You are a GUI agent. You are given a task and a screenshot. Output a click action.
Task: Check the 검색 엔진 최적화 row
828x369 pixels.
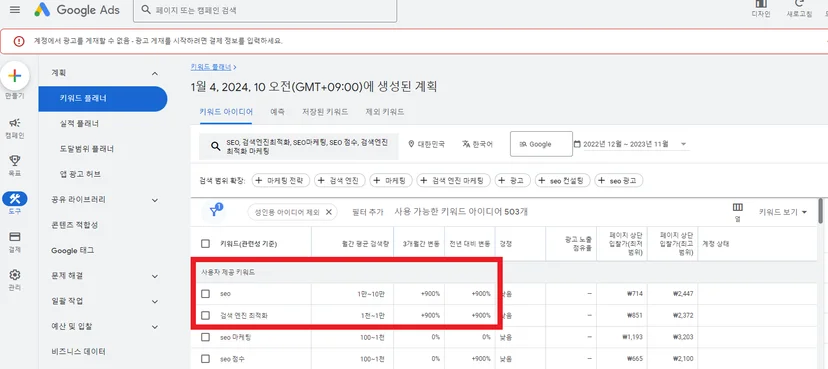pyautogui.click(x=205, y=316)
